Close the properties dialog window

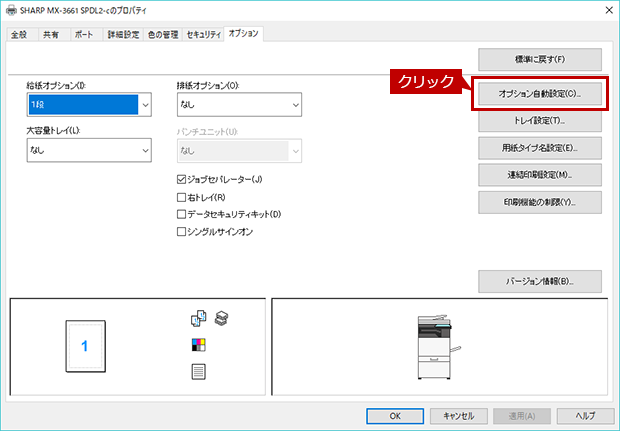pos(609,10)
